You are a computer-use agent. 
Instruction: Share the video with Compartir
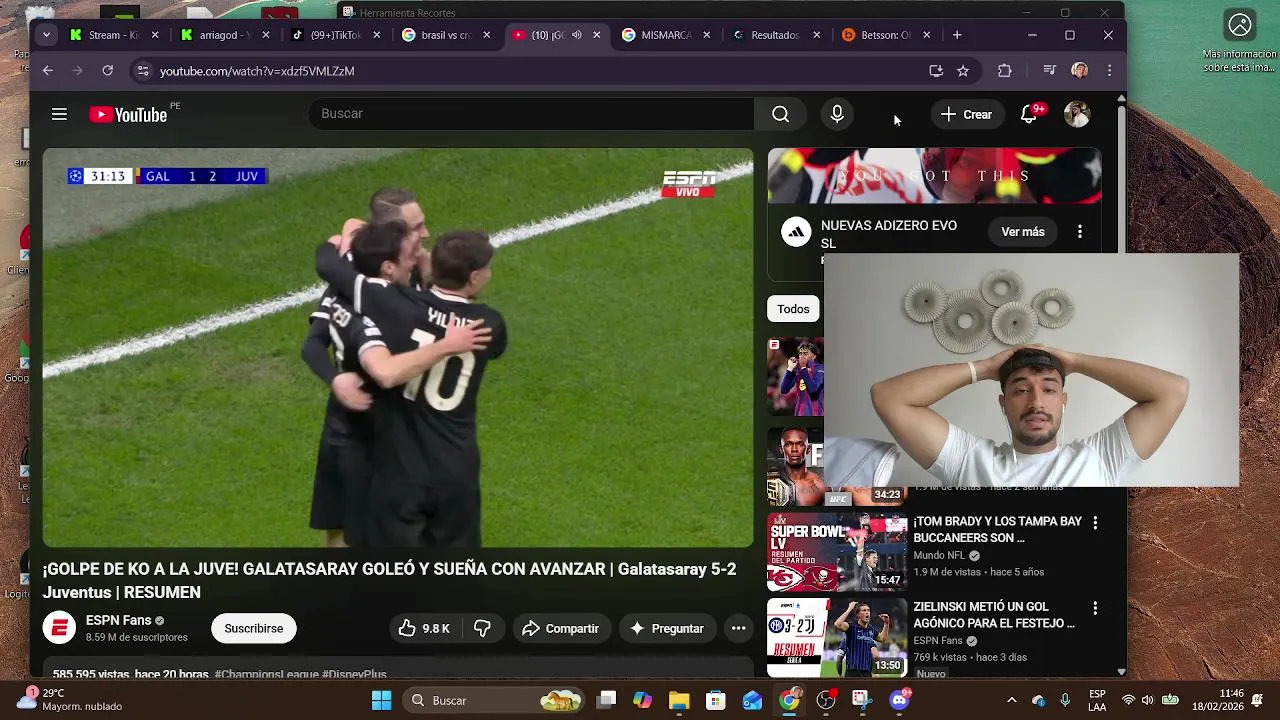560,628
